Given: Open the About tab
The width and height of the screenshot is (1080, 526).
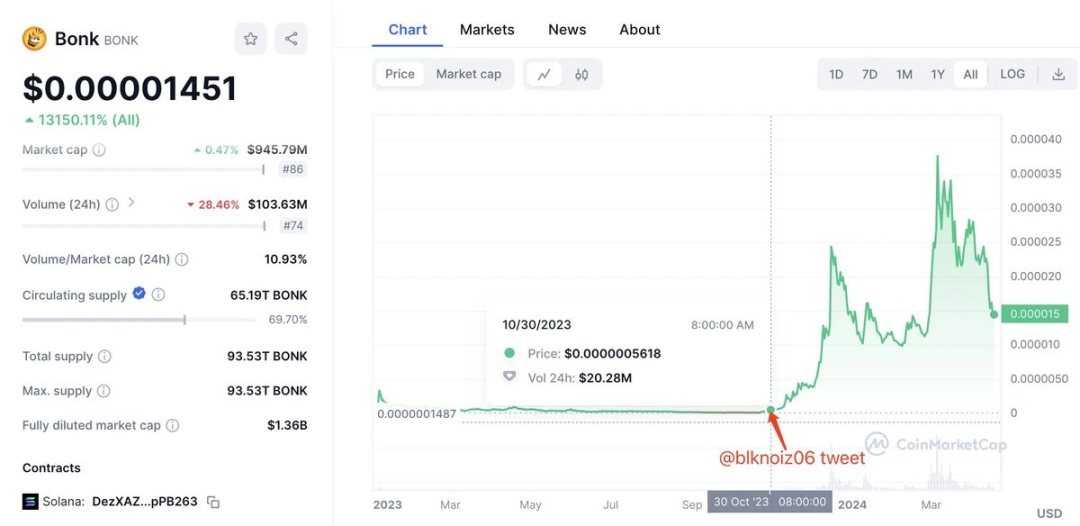Looking at the screenshot, I should coord(639,30).
